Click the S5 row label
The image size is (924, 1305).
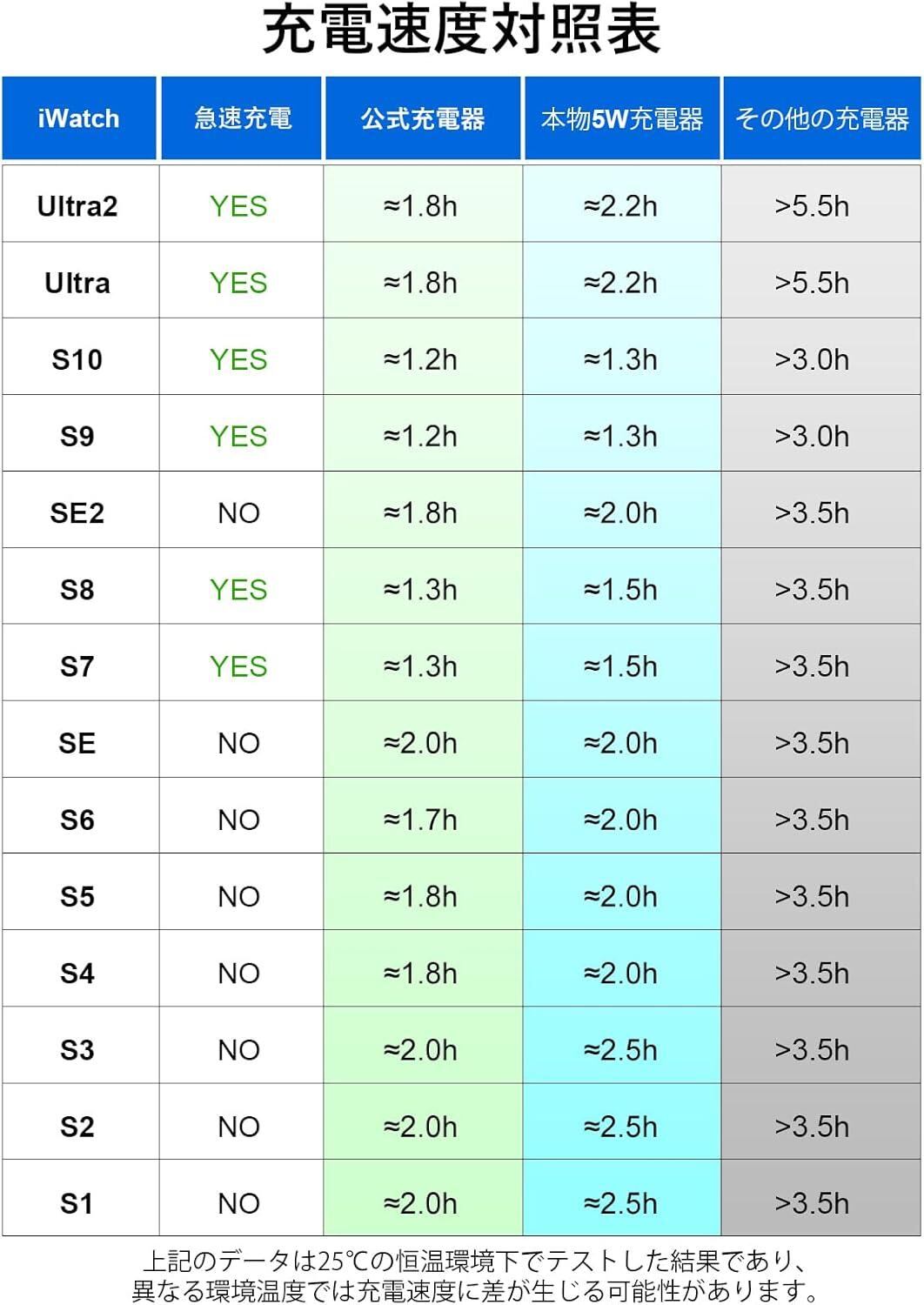[x=77, y=896]
